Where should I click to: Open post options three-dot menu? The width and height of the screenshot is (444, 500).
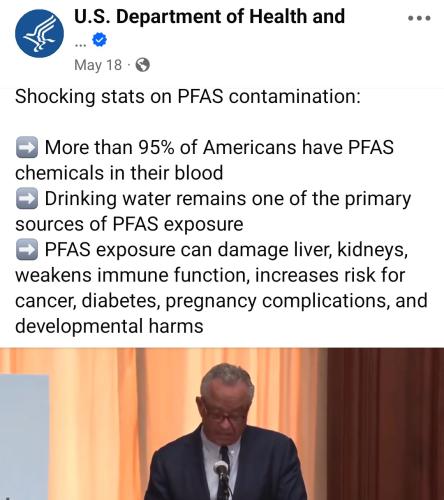(419, 18)
